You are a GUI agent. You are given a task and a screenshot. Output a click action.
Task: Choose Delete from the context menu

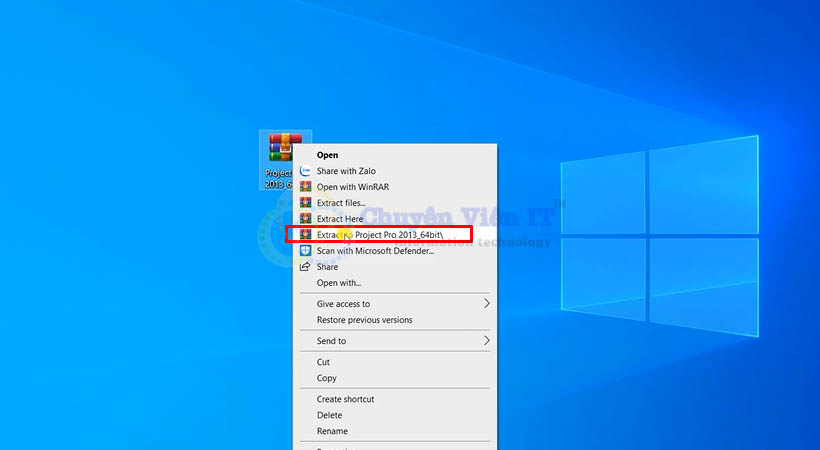point(329,415)
